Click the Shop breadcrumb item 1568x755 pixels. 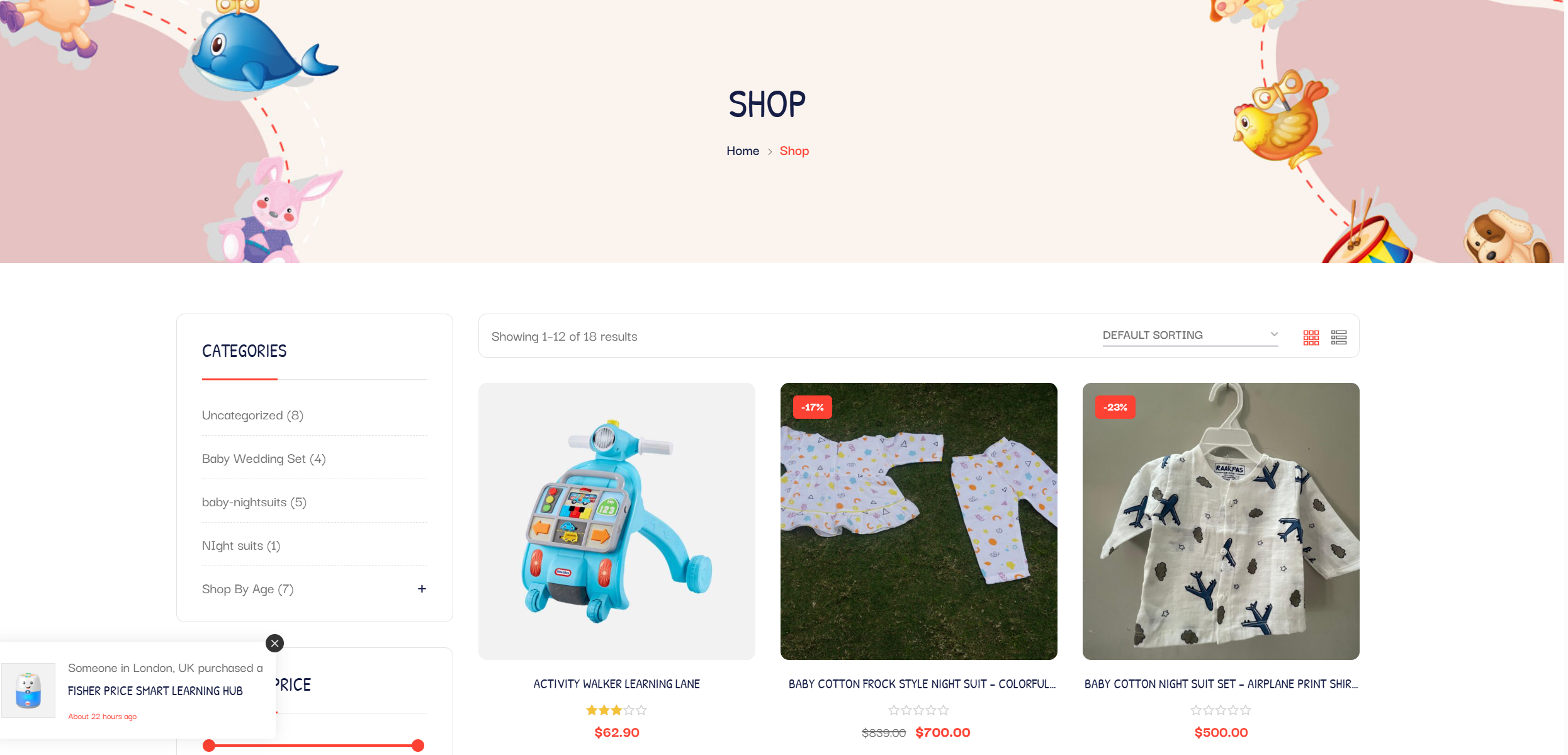(794, 151)
